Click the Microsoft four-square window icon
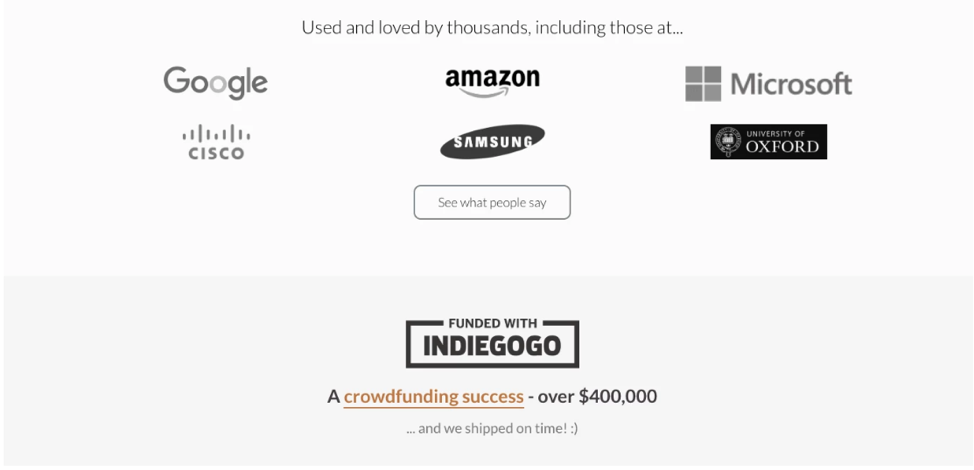Viewport: 974px width, 470px height. coord(704,84)
